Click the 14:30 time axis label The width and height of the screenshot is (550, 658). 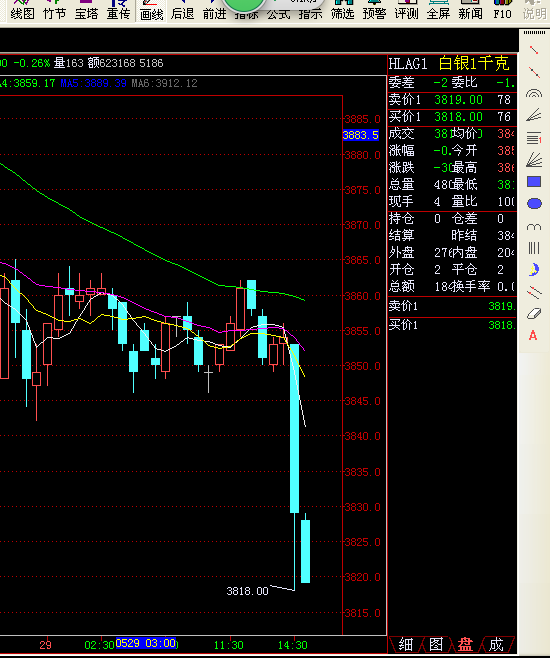tap(293, 645)
